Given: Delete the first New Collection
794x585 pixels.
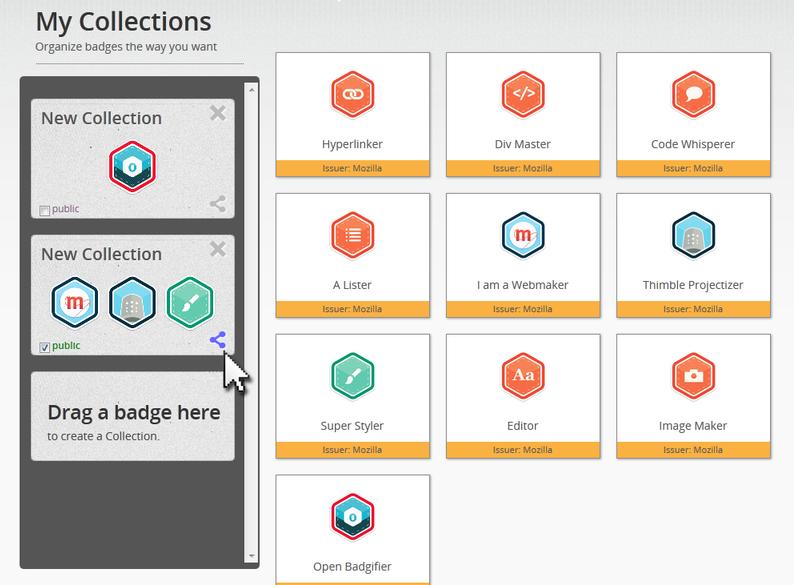Looking at the screenshot, I should point(218,113).
